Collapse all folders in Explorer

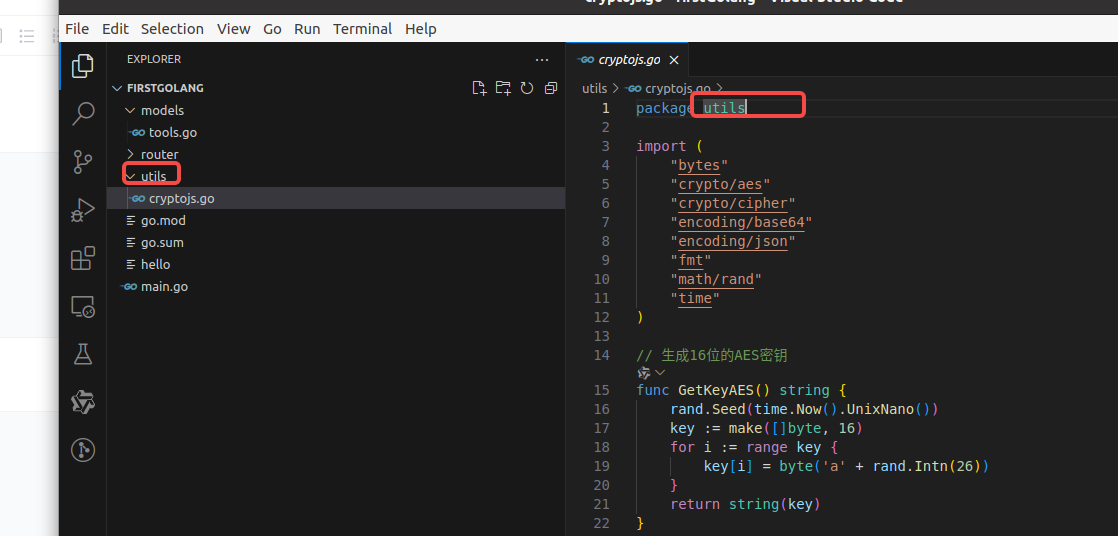coord(550,88)
